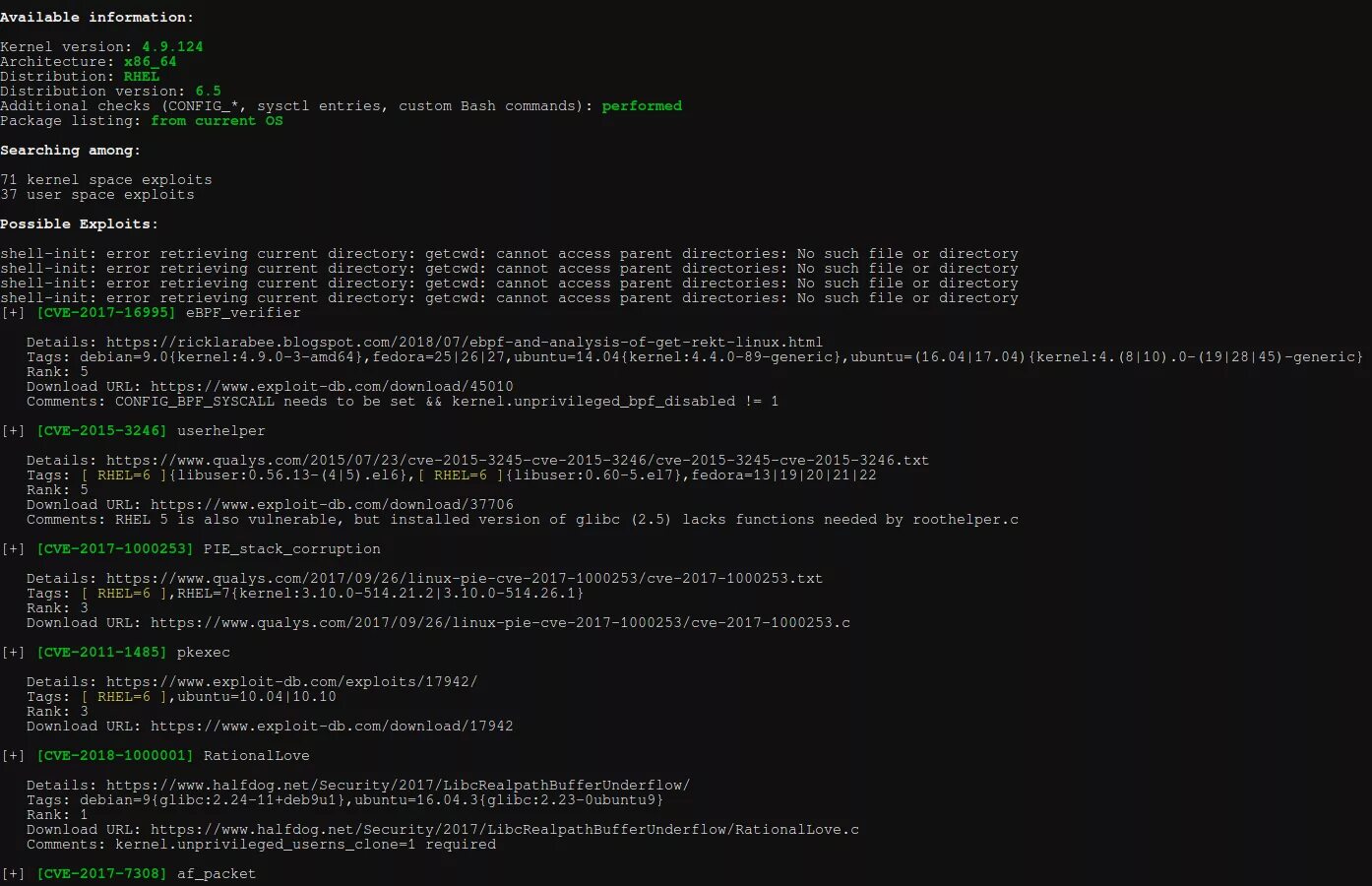The width and height of the screenshot is (1372, 886).
Task: Open the ricklarabee.blogspot.com details URL
Action: click(465, 342)
